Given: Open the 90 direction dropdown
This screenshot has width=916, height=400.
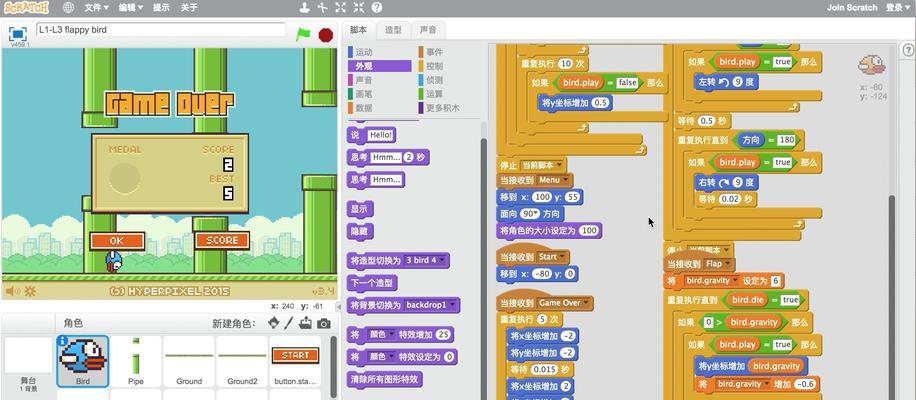Looking at the screenshot, I should click(x=530, y=214).
